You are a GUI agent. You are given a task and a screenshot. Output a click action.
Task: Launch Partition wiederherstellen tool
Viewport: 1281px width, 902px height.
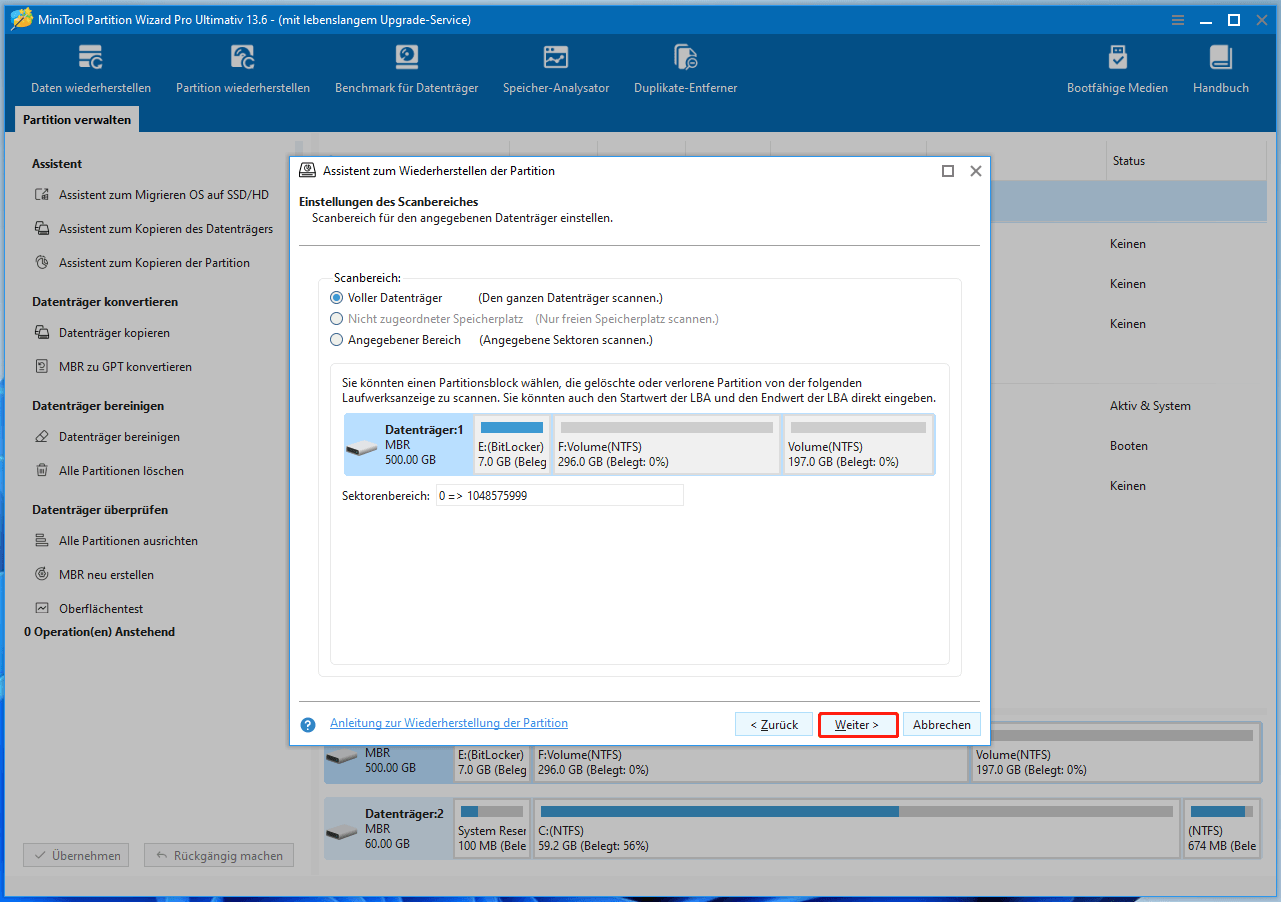click(x=242, y=70)
